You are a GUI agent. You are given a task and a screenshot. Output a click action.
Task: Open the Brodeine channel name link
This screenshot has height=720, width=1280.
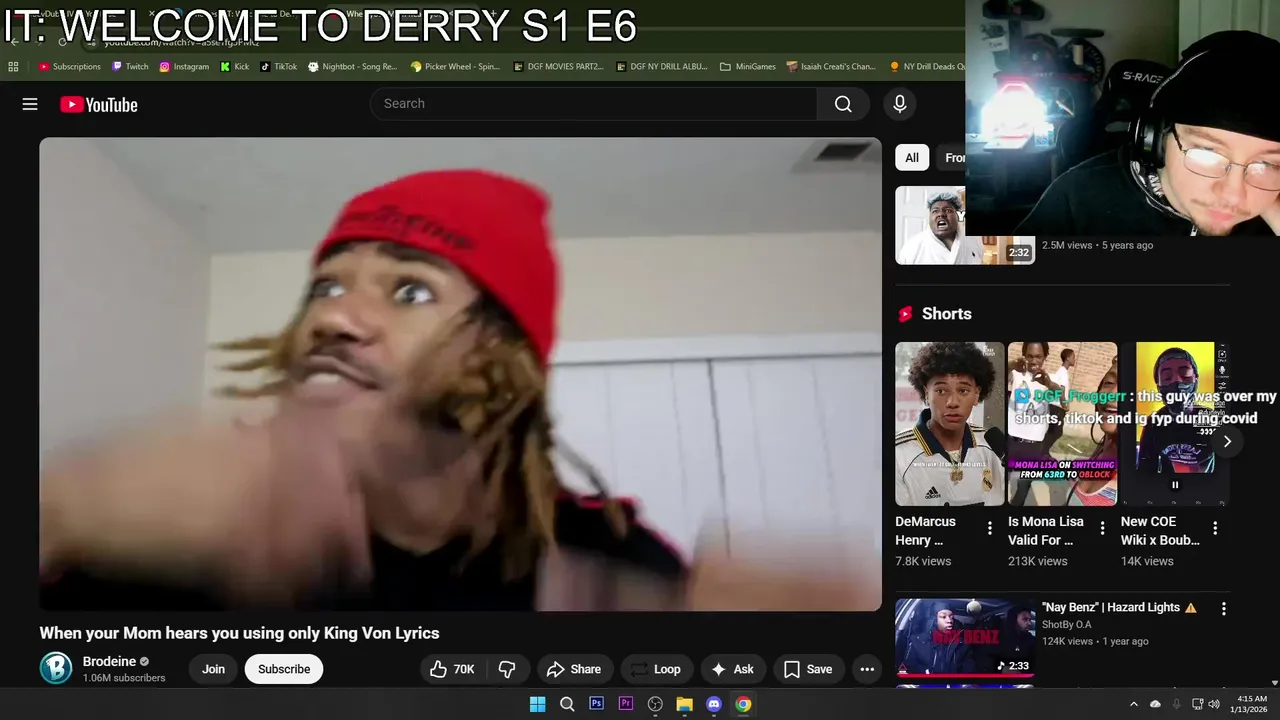click(x=109, y=661)
